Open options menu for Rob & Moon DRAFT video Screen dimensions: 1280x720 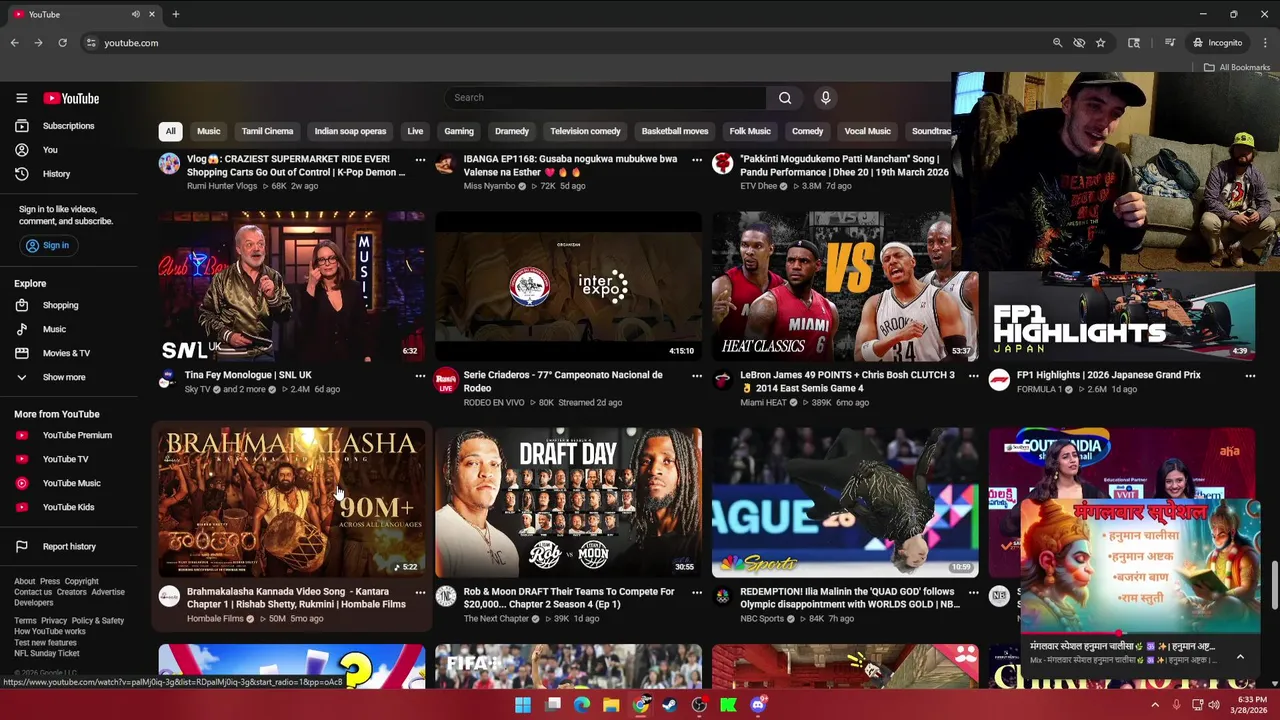[x=697, y=592]
